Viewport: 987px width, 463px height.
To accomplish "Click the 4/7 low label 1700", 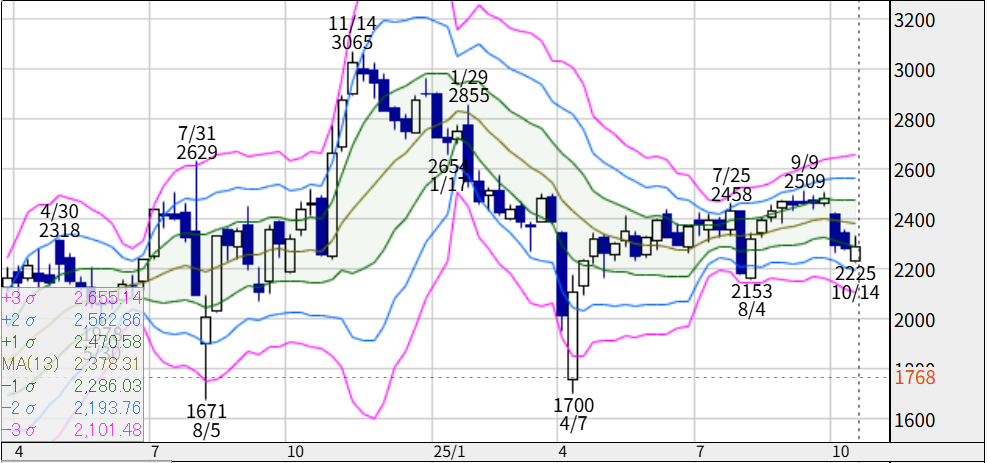I will click(x=574, y=405).
